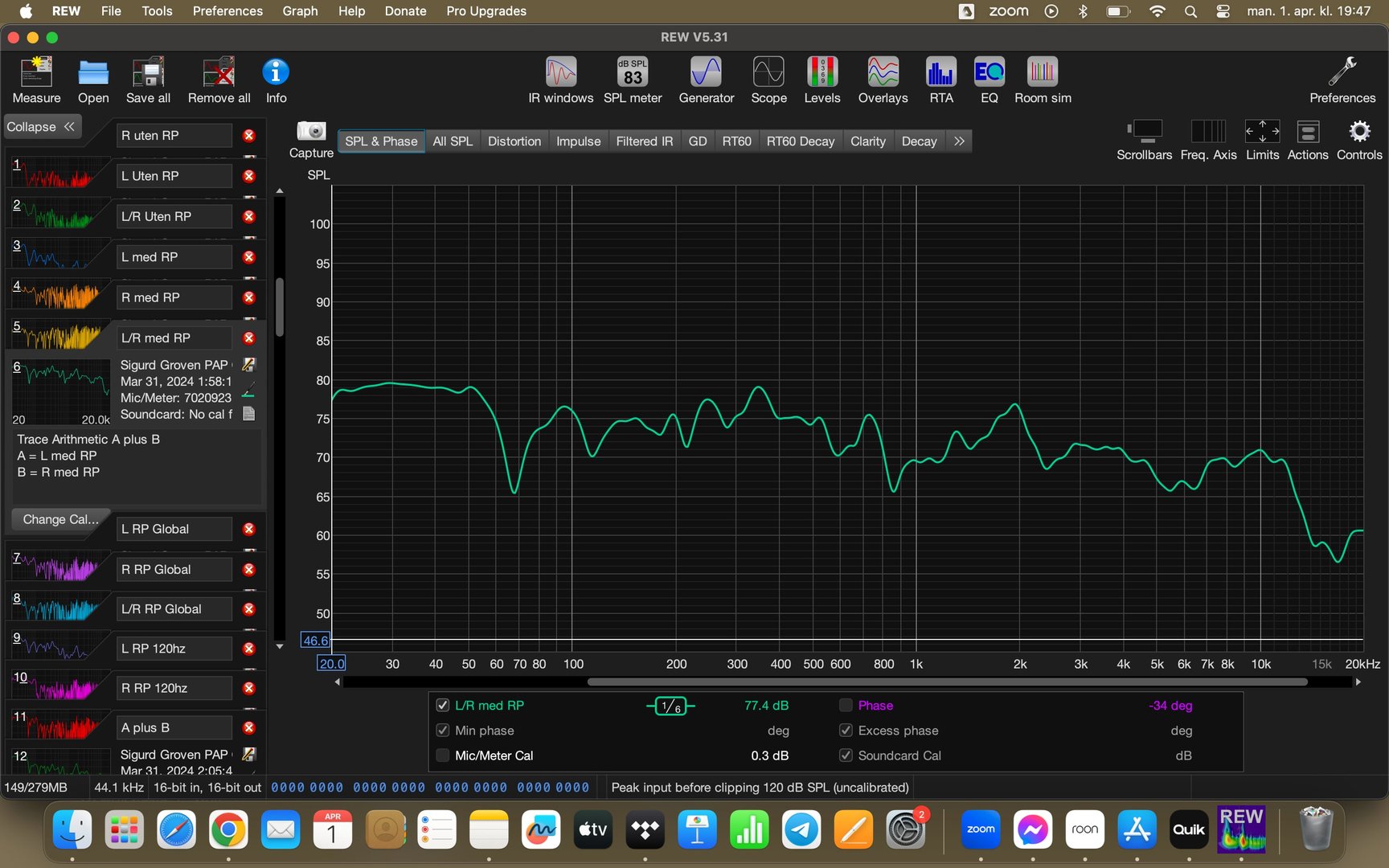Enable the Mic/Meter Cal checkbox

(x=442, y=755)
